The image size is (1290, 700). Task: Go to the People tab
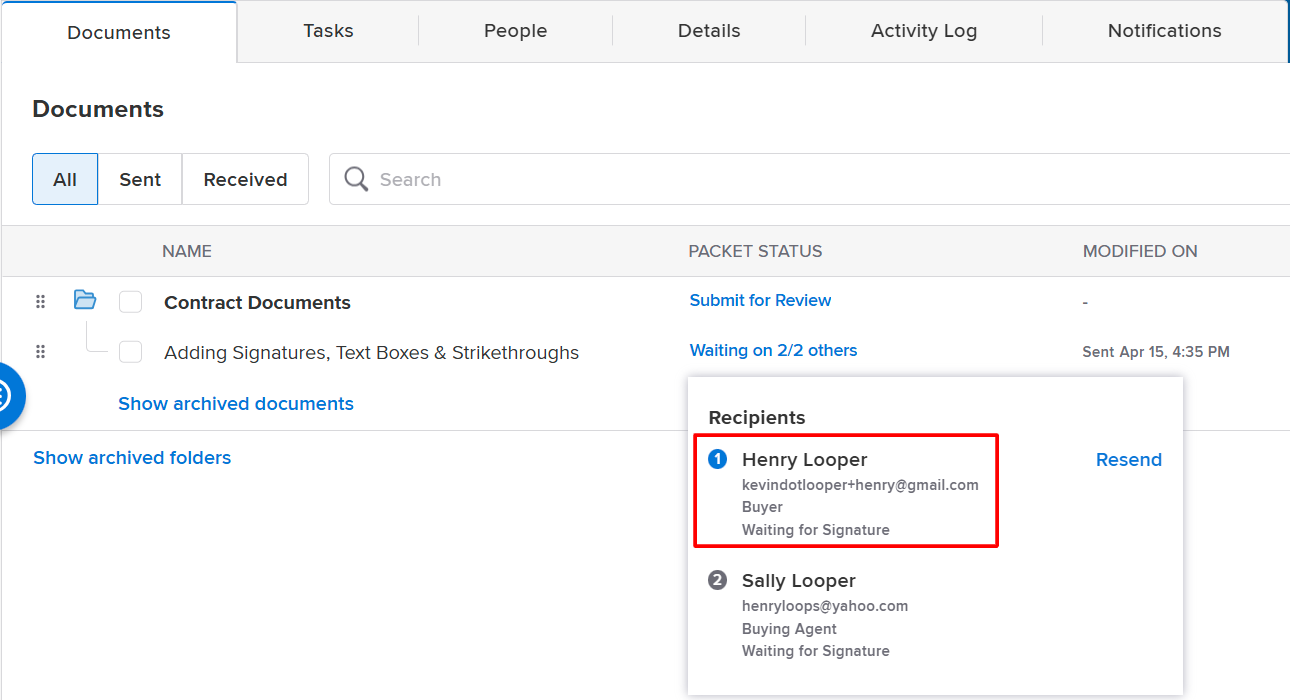515,31
